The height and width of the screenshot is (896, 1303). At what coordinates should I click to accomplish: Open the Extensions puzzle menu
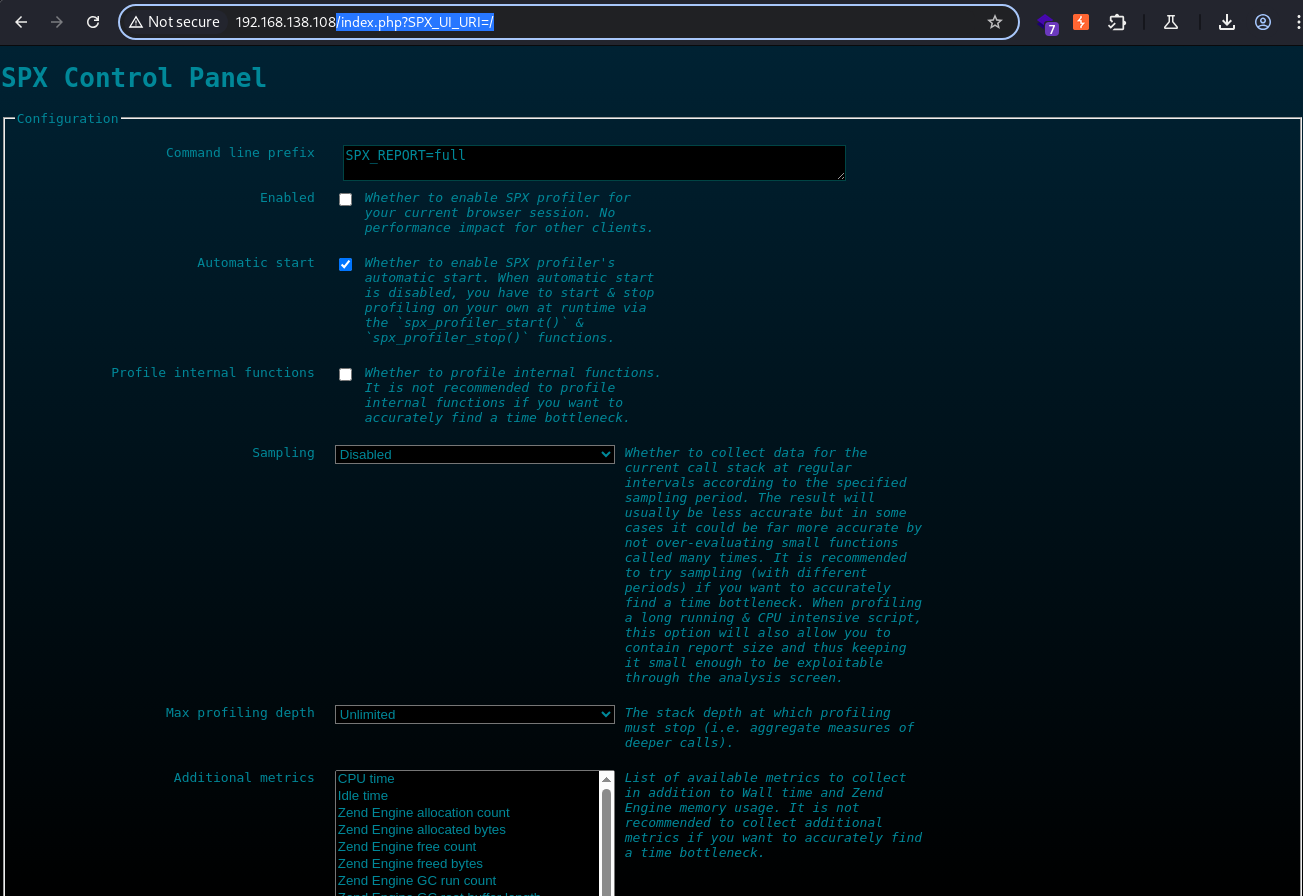[1117, 22]
